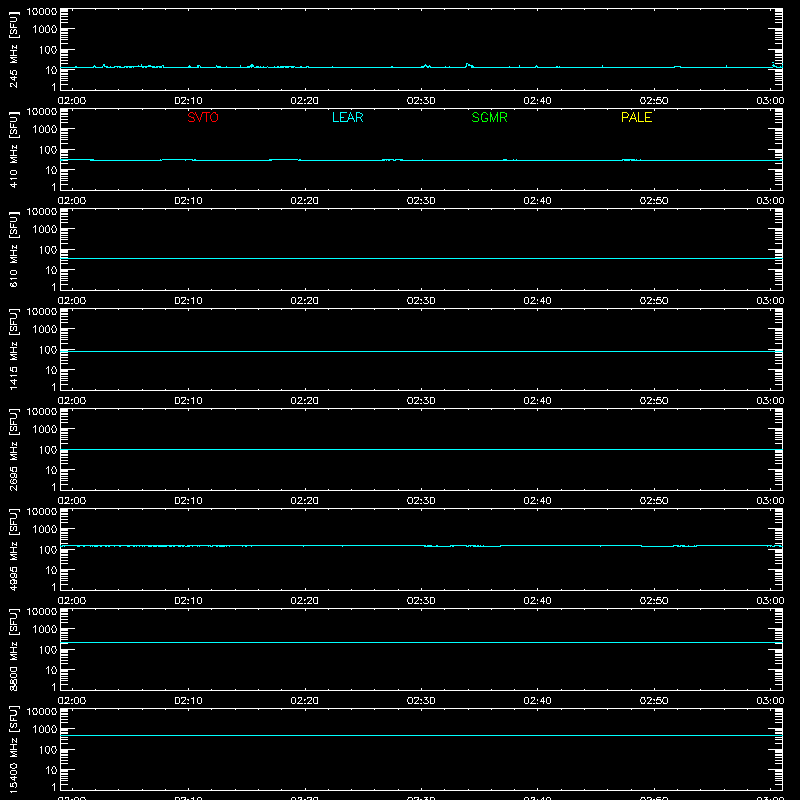The width and height of the screenshot is (800, 800).
Task: Select the yellow PALE station label
Action: click(x=636, y=117)
